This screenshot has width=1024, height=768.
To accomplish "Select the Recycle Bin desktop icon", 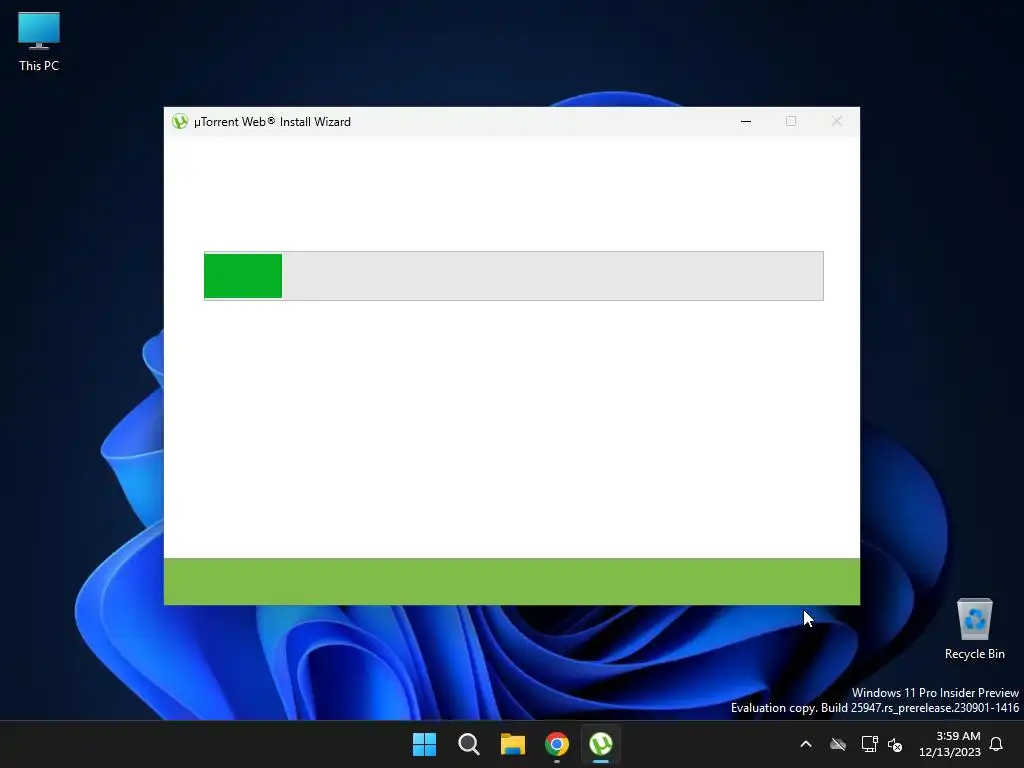I will click(974, 629).
